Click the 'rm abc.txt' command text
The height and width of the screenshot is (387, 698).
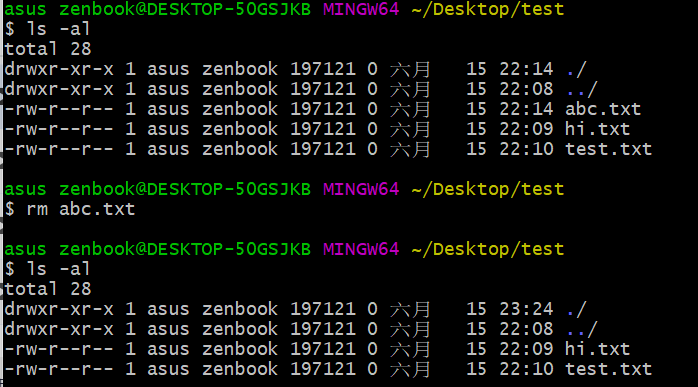click(x=81, y=209)
